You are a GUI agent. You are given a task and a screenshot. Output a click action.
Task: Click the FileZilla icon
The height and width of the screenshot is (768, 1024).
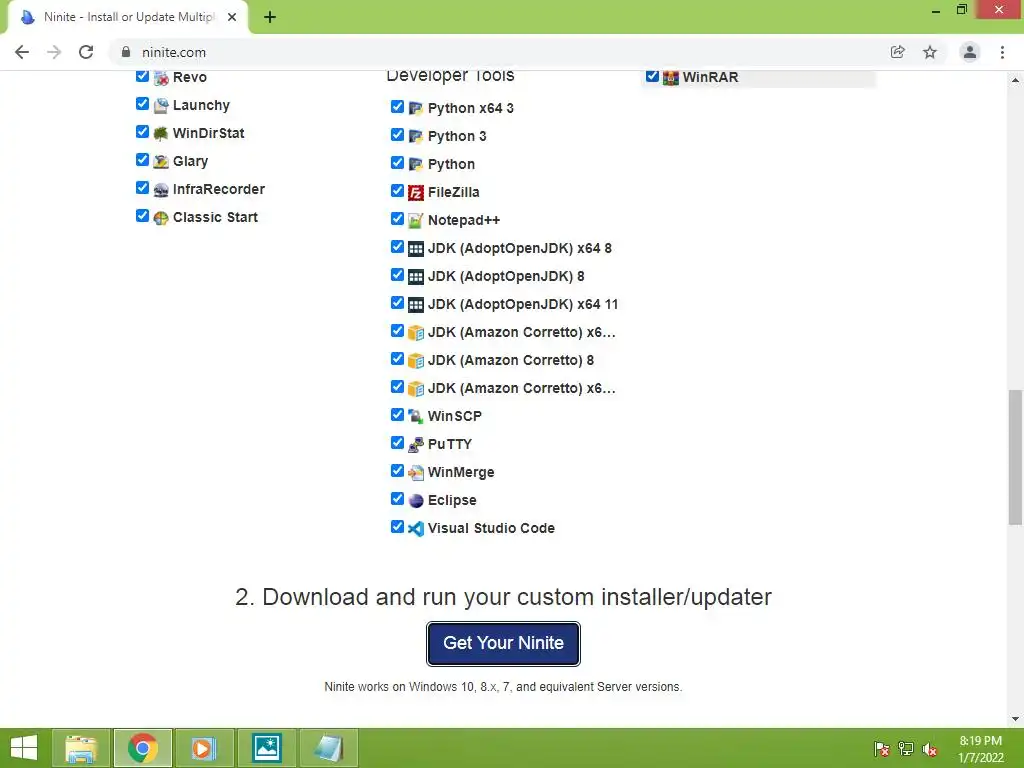tap(415, 193)
